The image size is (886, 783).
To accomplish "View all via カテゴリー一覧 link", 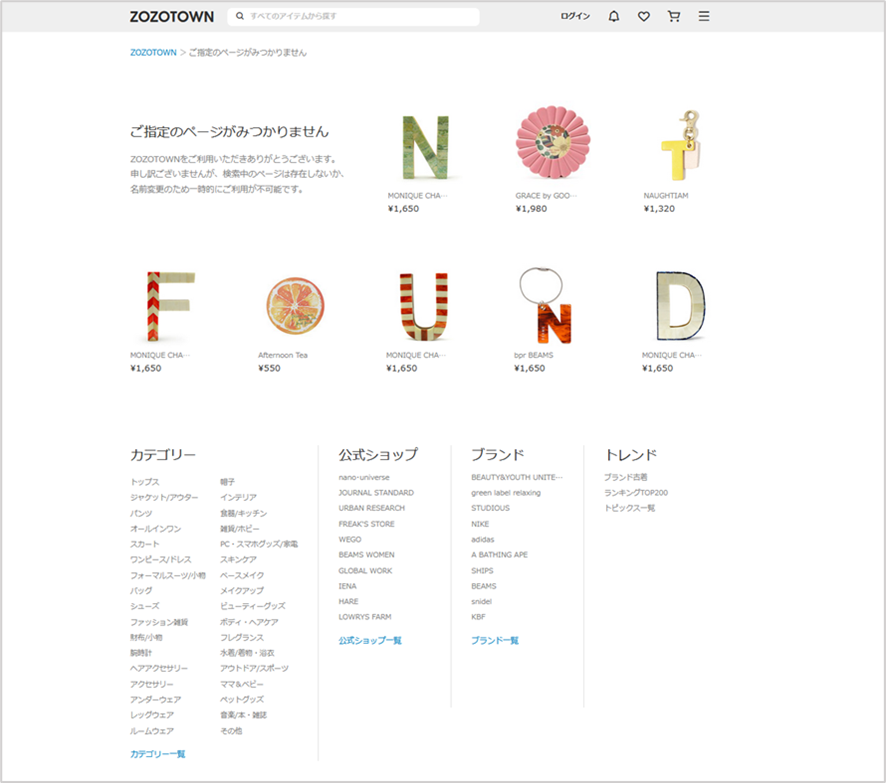I will click(x=158, y=754).
